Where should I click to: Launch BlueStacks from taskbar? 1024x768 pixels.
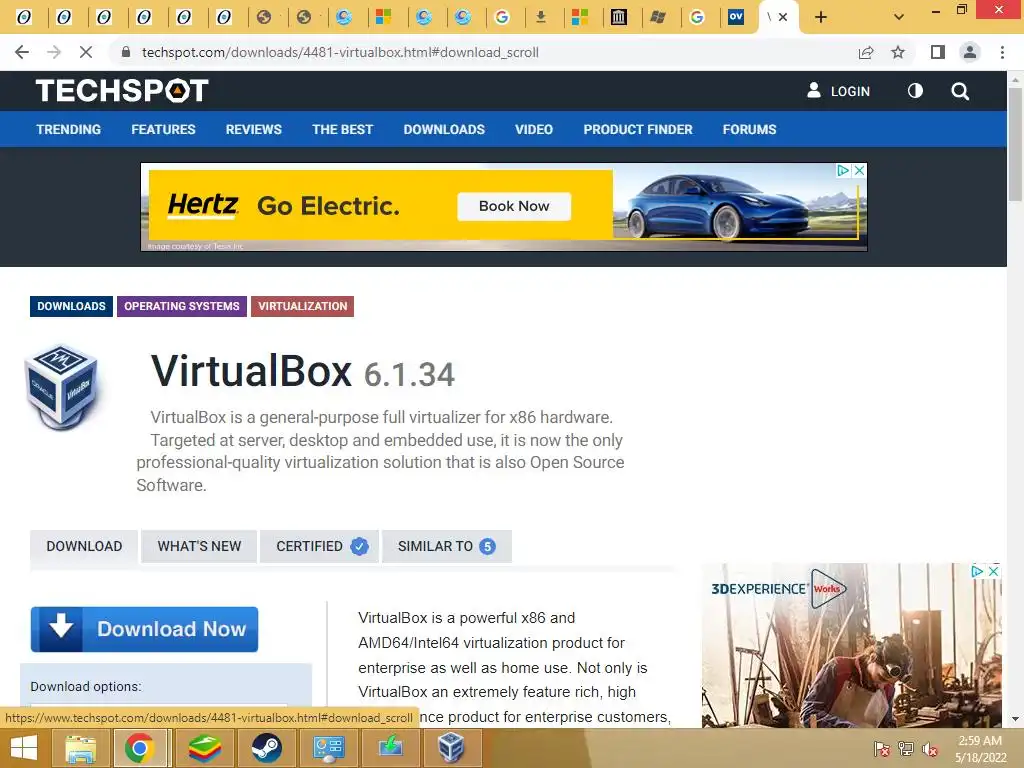[x=204, y=748]
